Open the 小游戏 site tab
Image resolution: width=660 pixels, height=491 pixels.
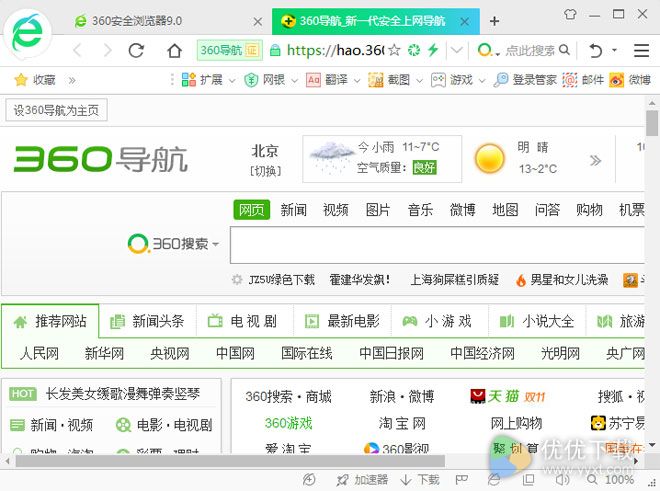(x=439, y=321)
